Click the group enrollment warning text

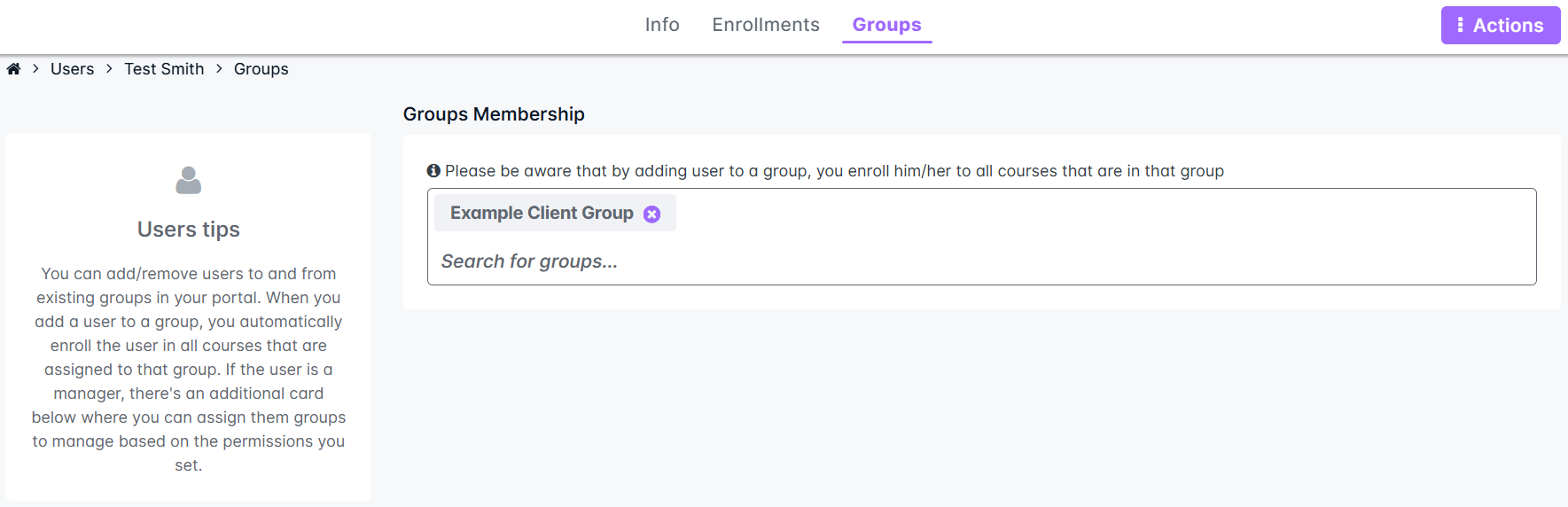834,171
